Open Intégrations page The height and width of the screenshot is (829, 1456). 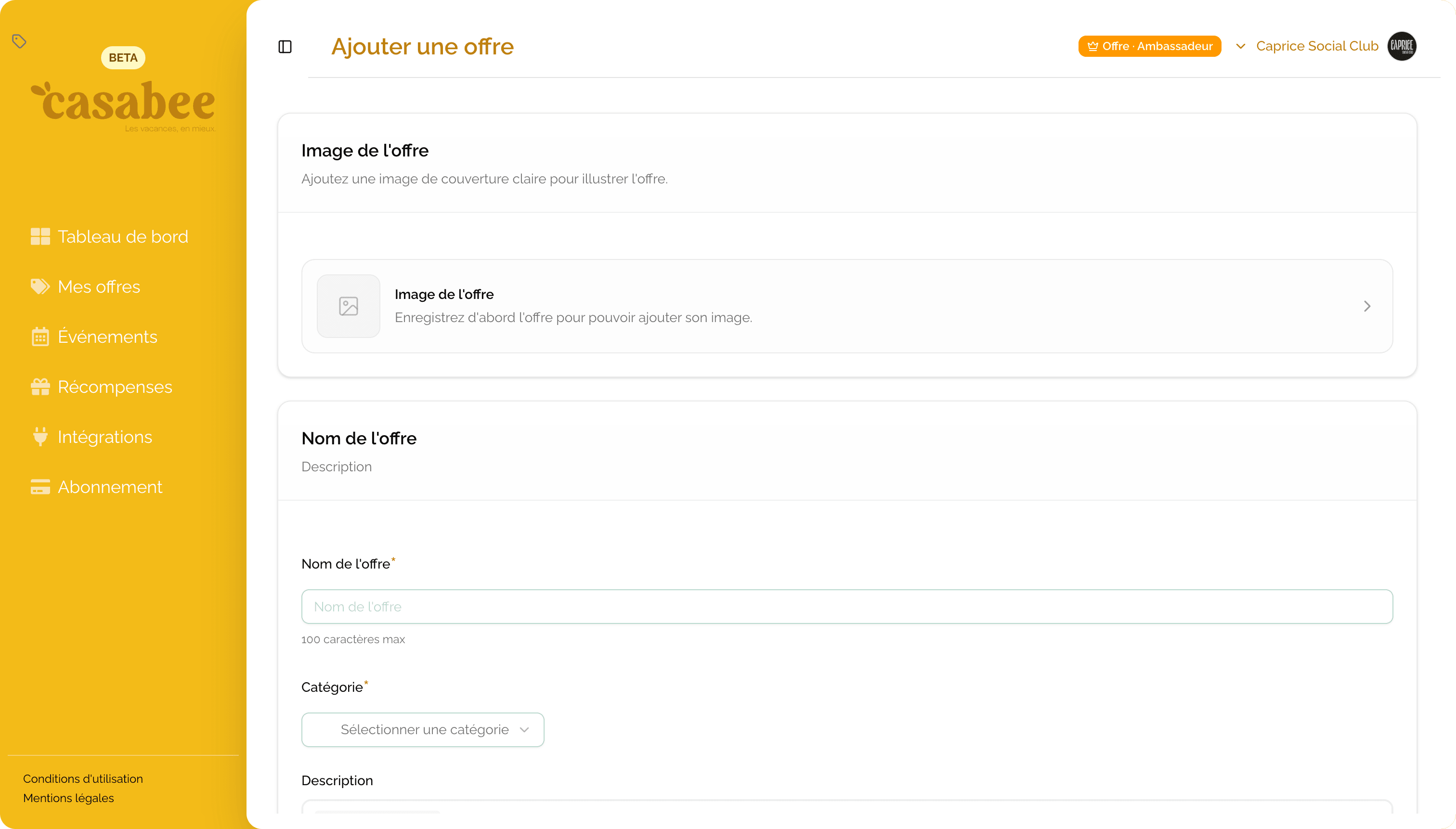(x=91, y=437)
